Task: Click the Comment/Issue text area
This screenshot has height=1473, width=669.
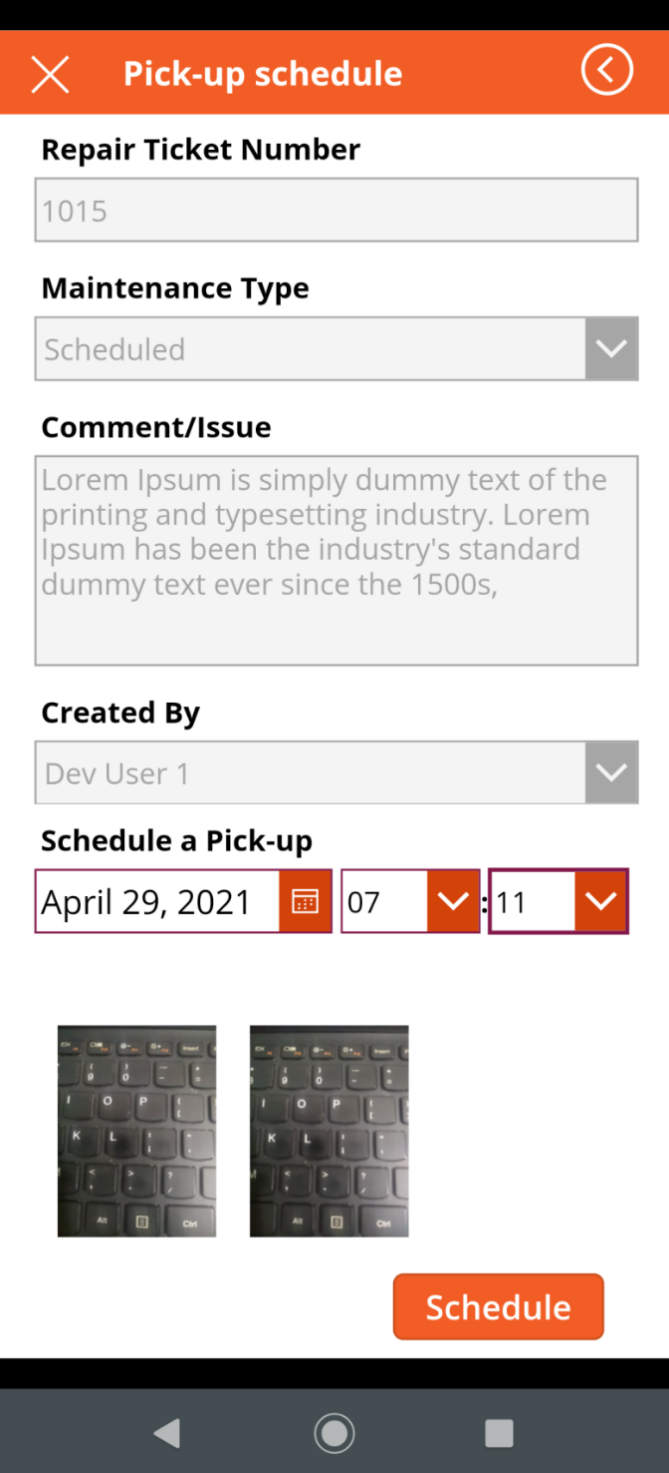Action: point(336,561)
